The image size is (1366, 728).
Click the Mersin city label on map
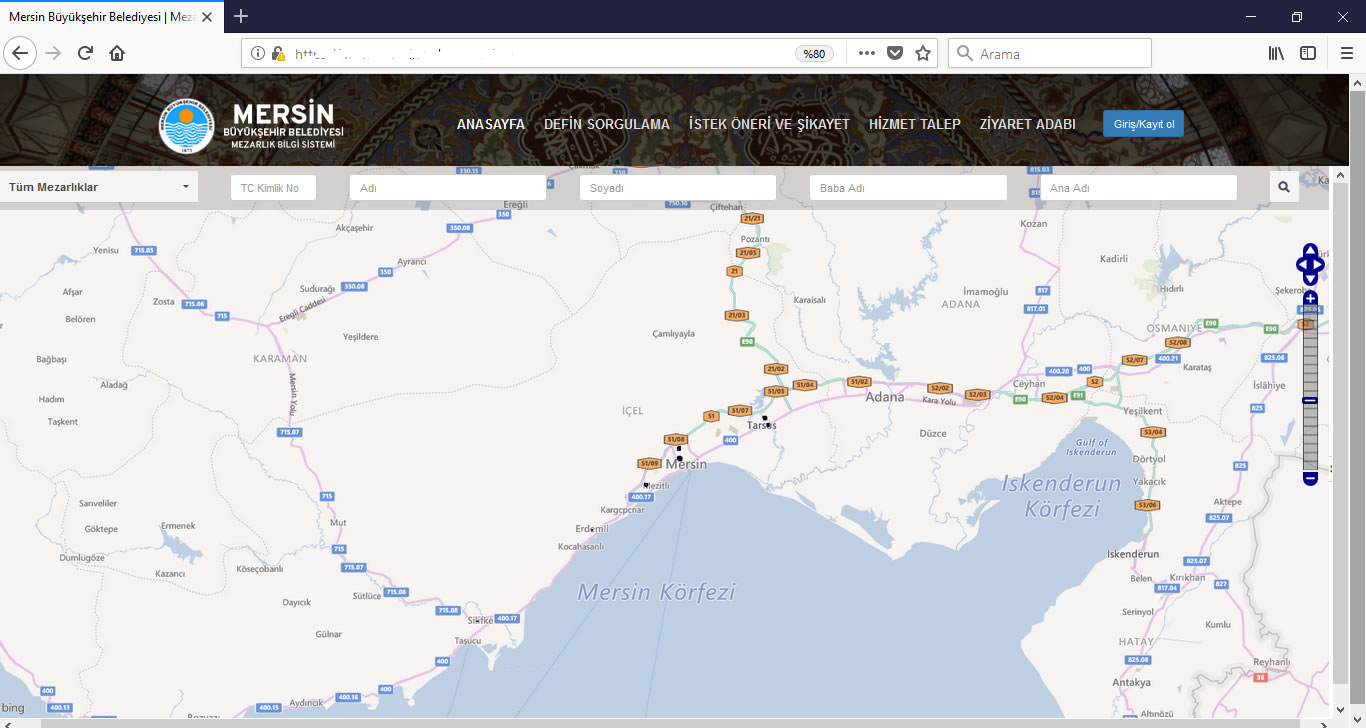pos(686,464)
